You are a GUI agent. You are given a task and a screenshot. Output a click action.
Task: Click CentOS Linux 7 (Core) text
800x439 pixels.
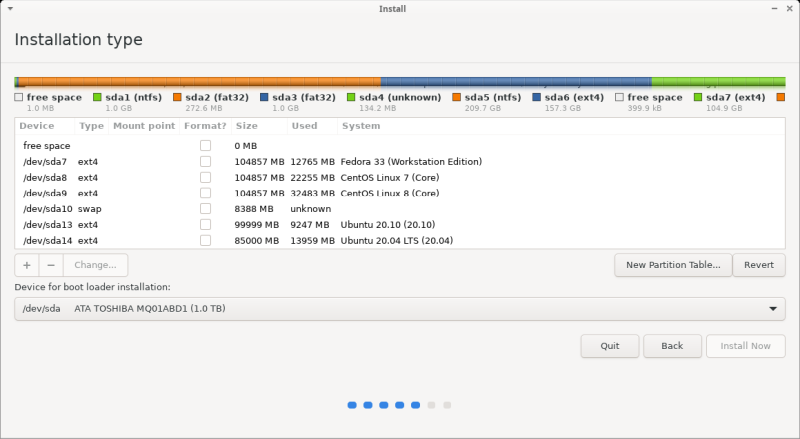390,177
